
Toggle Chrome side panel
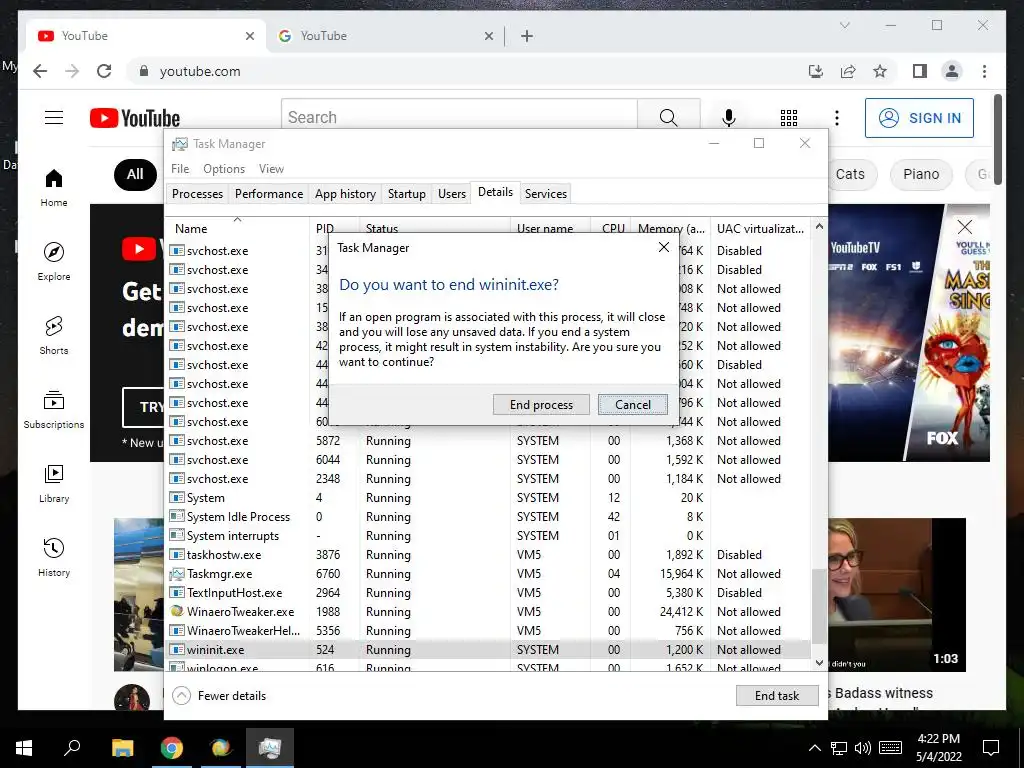click(920, 71)
